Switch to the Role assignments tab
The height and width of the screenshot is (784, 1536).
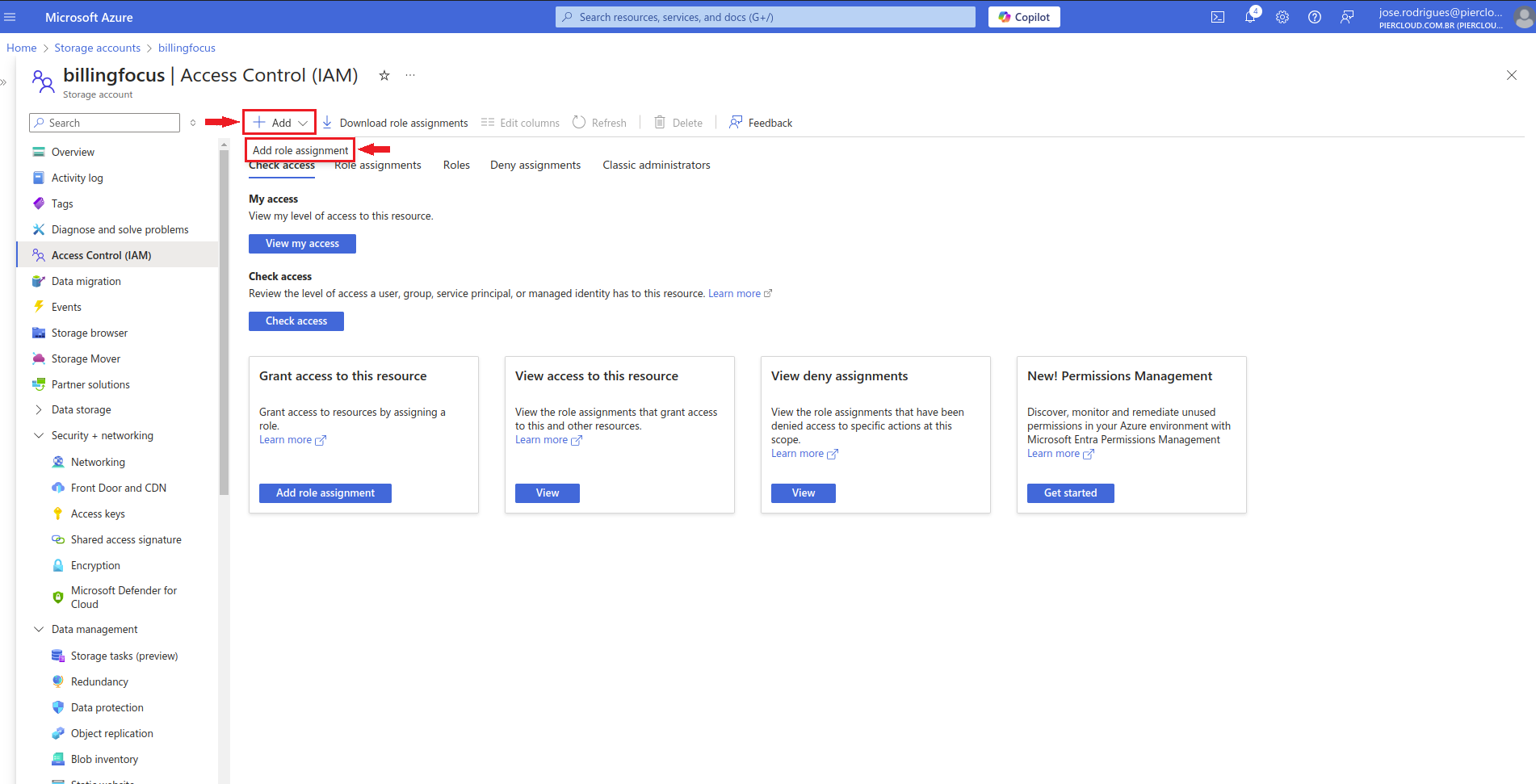378,166
